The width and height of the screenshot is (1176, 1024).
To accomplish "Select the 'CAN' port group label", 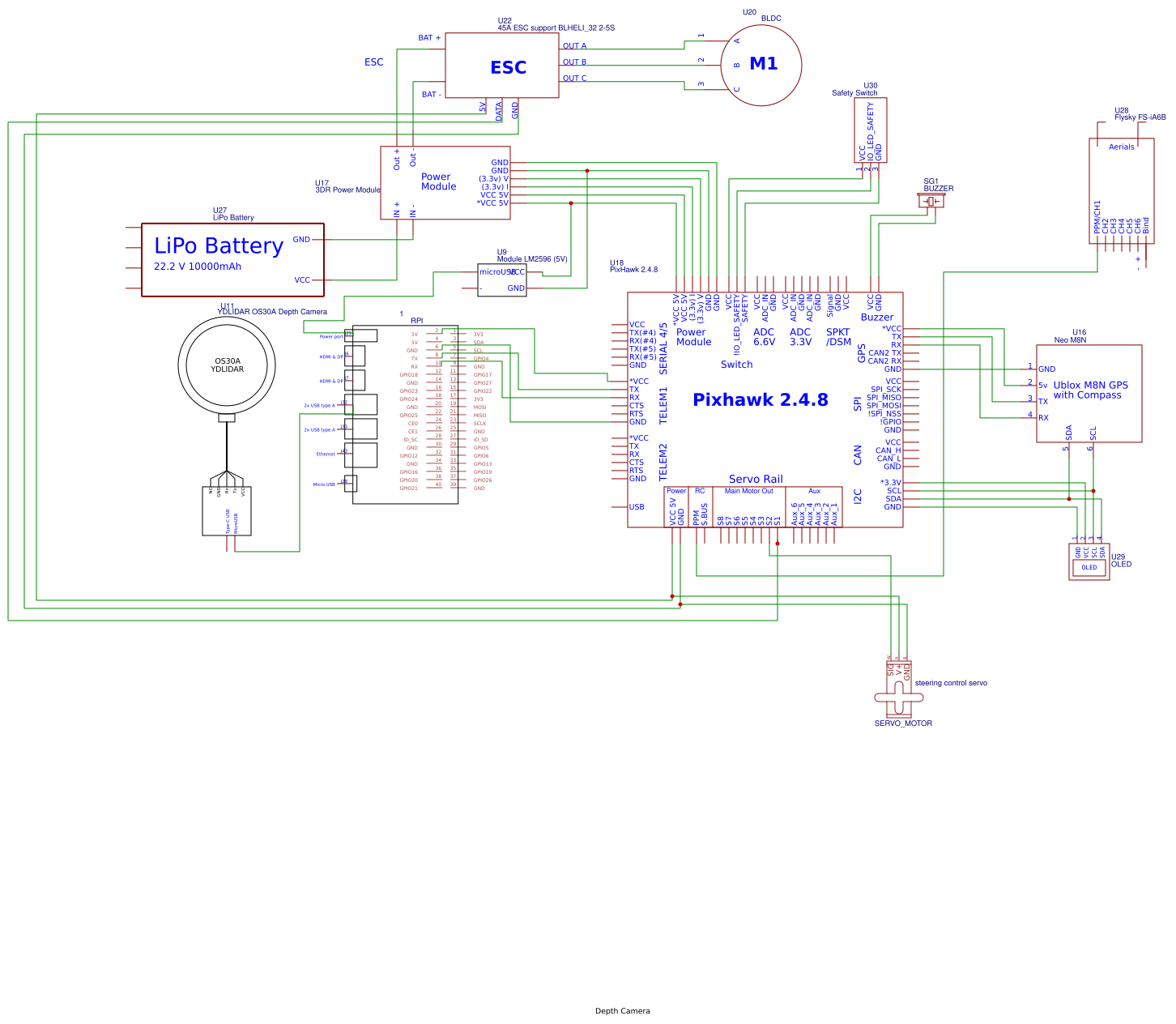I will pyautogui.click(x=858, y=455).
